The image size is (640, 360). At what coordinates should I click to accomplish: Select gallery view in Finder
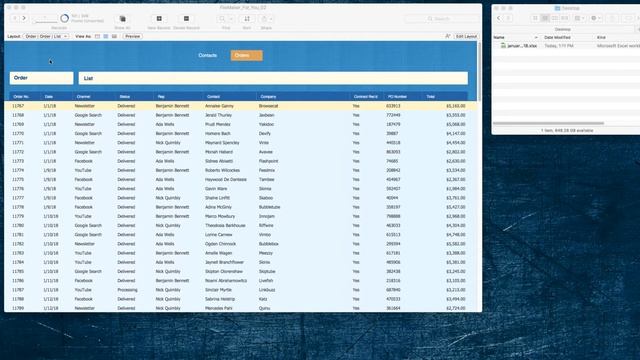coord(564,18)
